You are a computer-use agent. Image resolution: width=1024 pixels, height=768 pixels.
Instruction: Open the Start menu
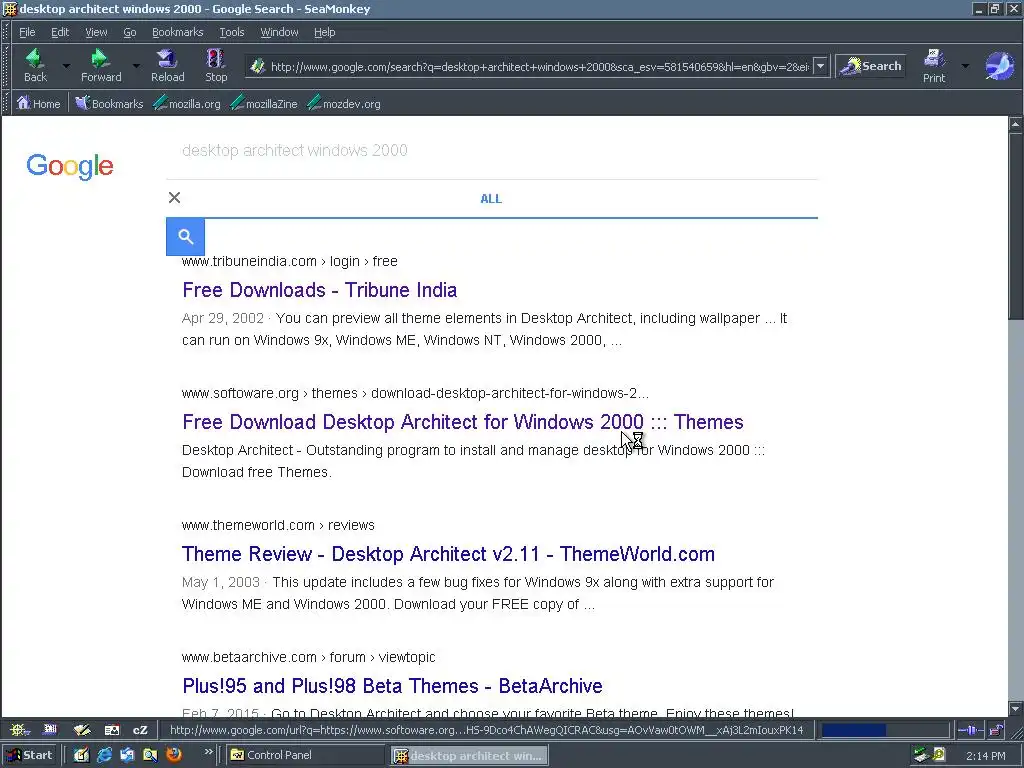(x=30, y=755)
